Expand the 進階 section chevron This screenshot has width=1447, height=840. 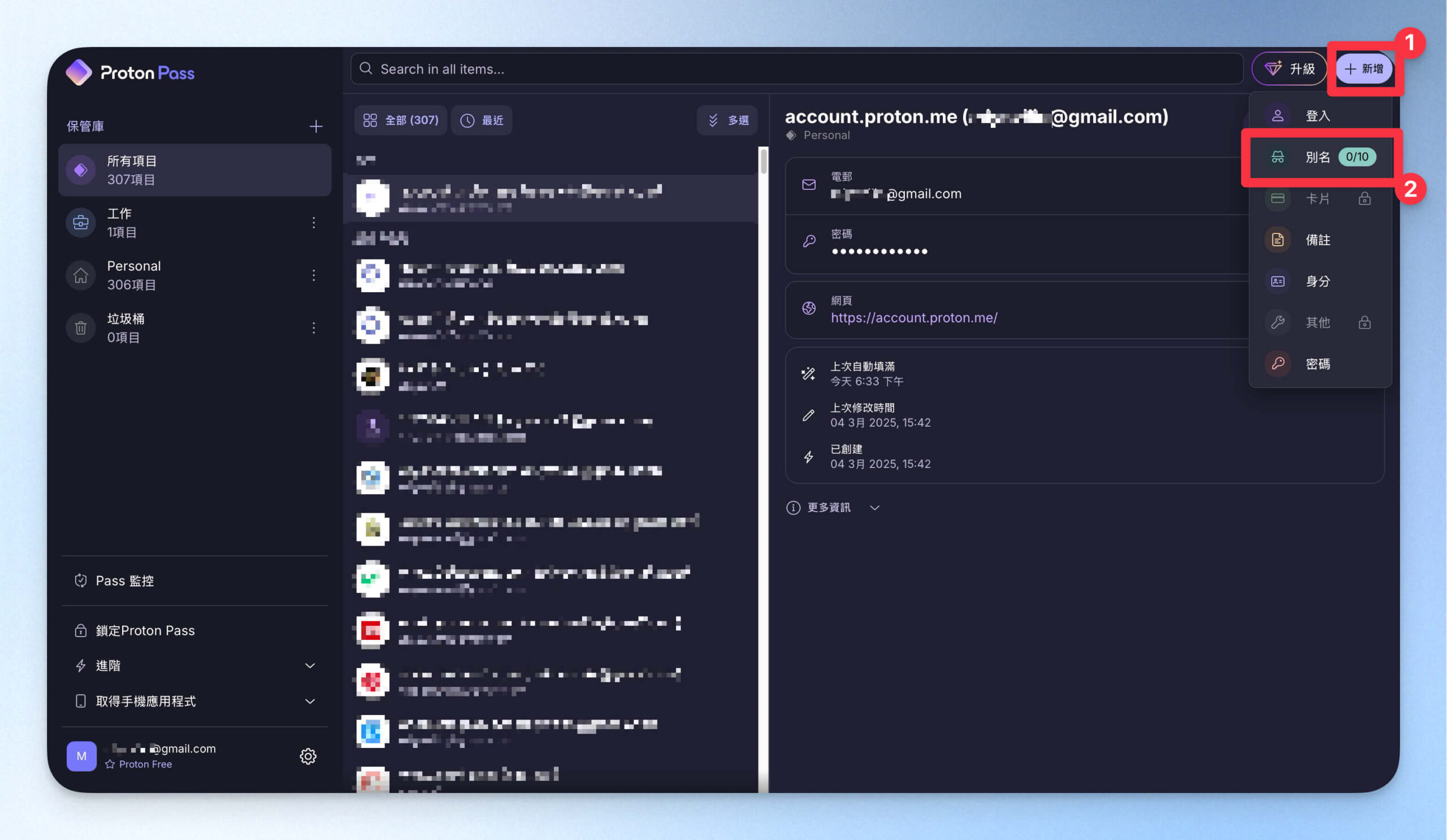tap(310, 665)
